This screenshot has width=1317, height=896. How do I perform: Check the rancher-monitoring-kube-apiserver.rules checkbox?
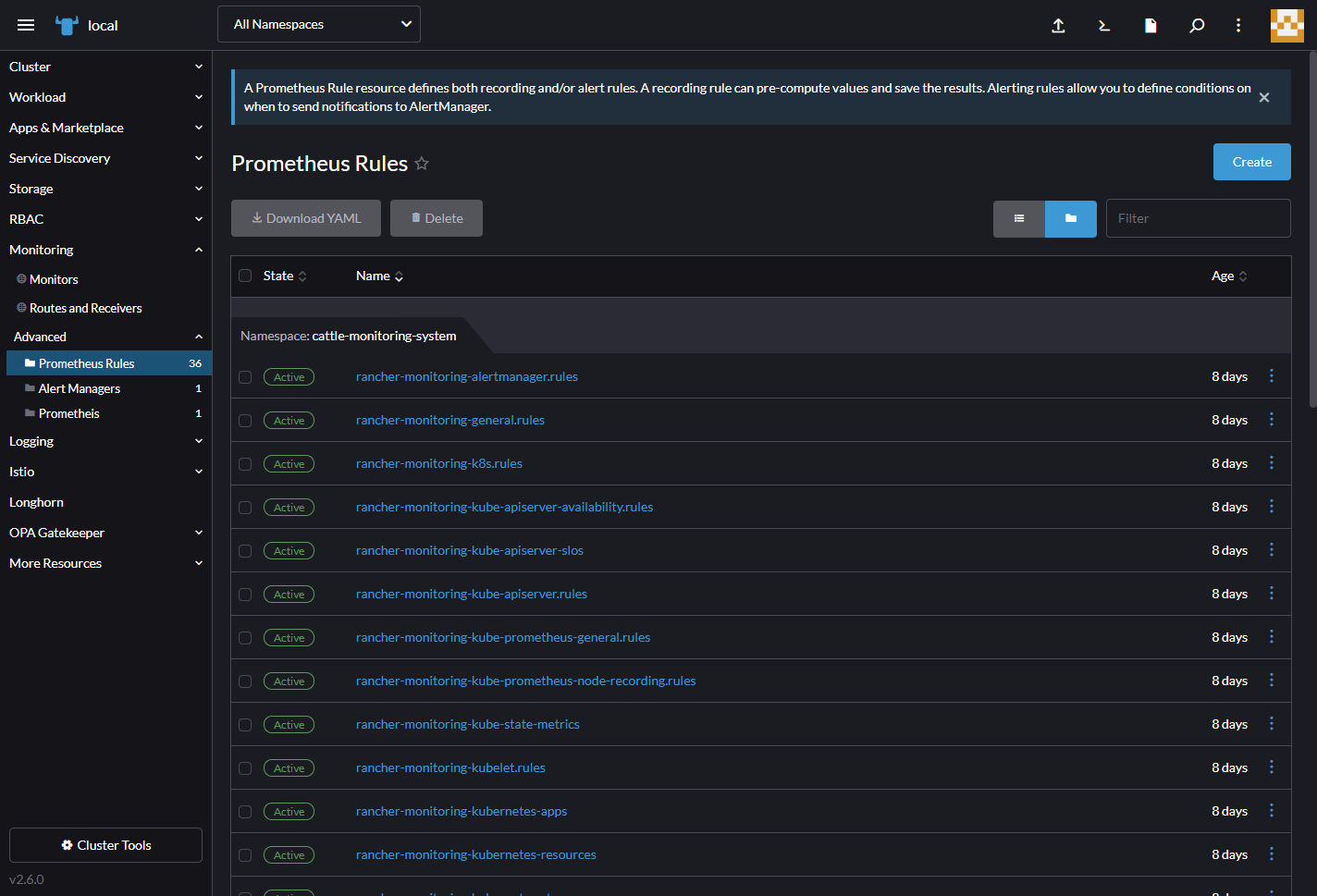pos(245,595)
